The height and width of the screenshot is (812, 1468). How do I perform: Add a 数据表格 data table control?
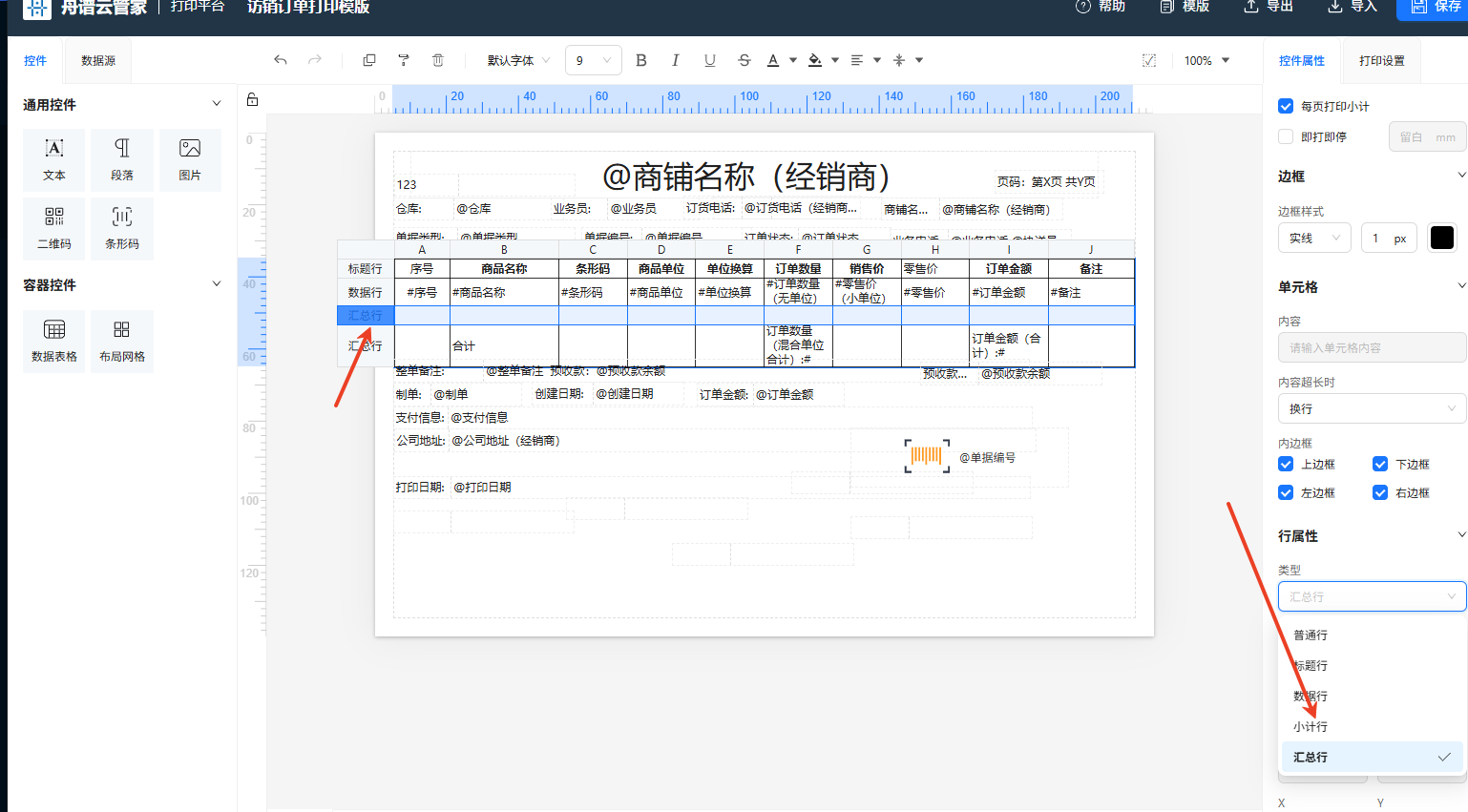coord(54,341)
